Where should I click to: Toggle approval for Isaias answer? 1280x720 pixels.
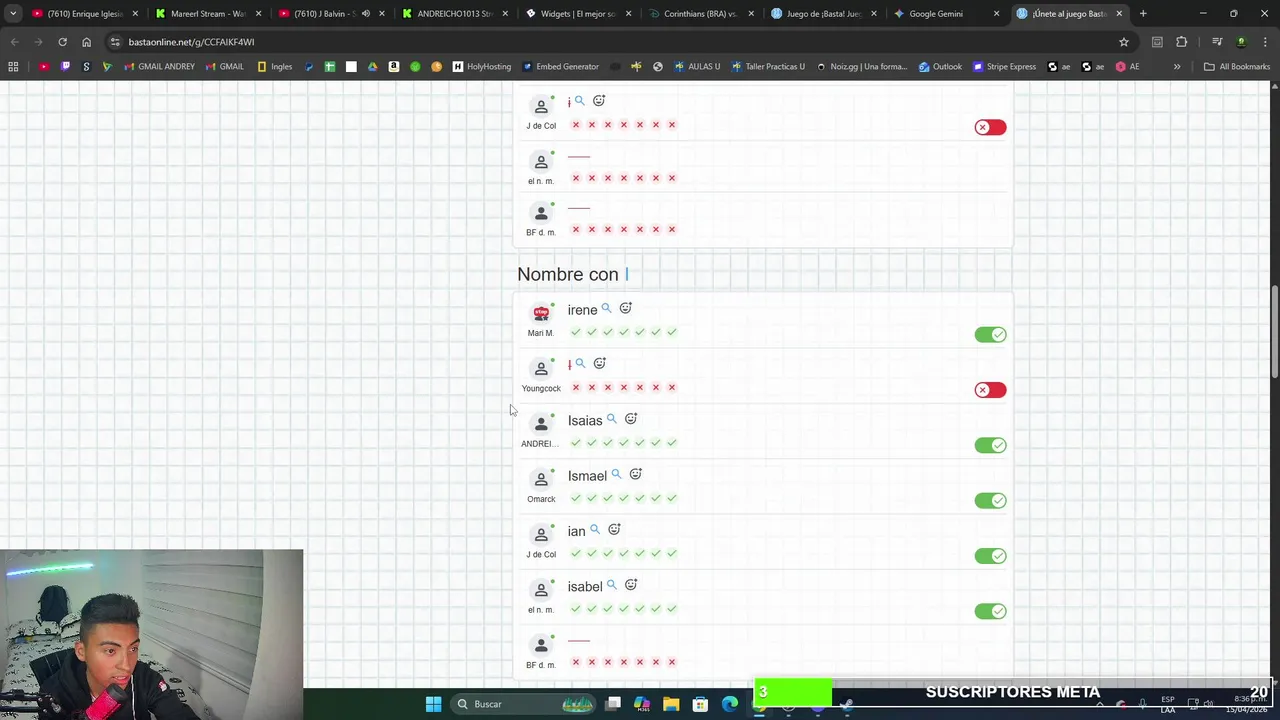[x=990, y=445]
